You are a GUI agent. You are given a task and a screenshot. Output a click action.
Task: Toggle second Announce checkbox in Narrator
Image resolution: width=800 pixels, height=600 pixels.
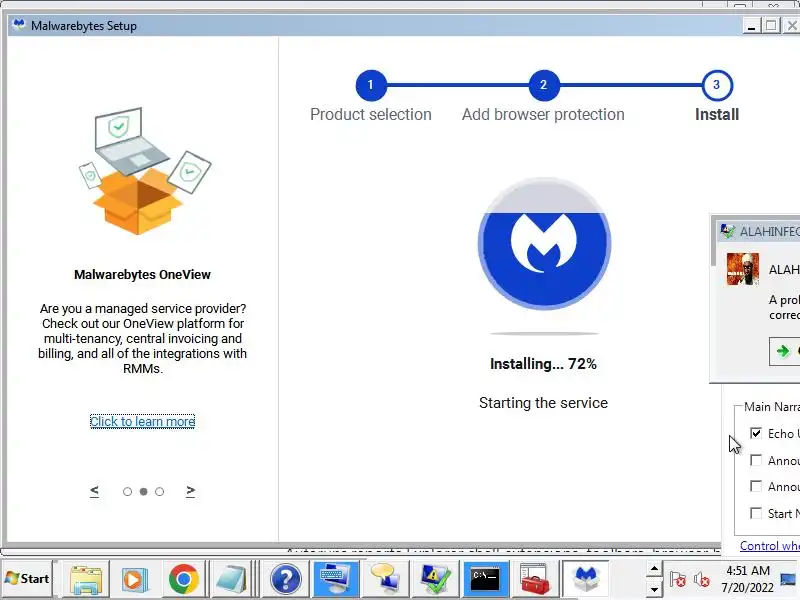click(x=756, y=486)
